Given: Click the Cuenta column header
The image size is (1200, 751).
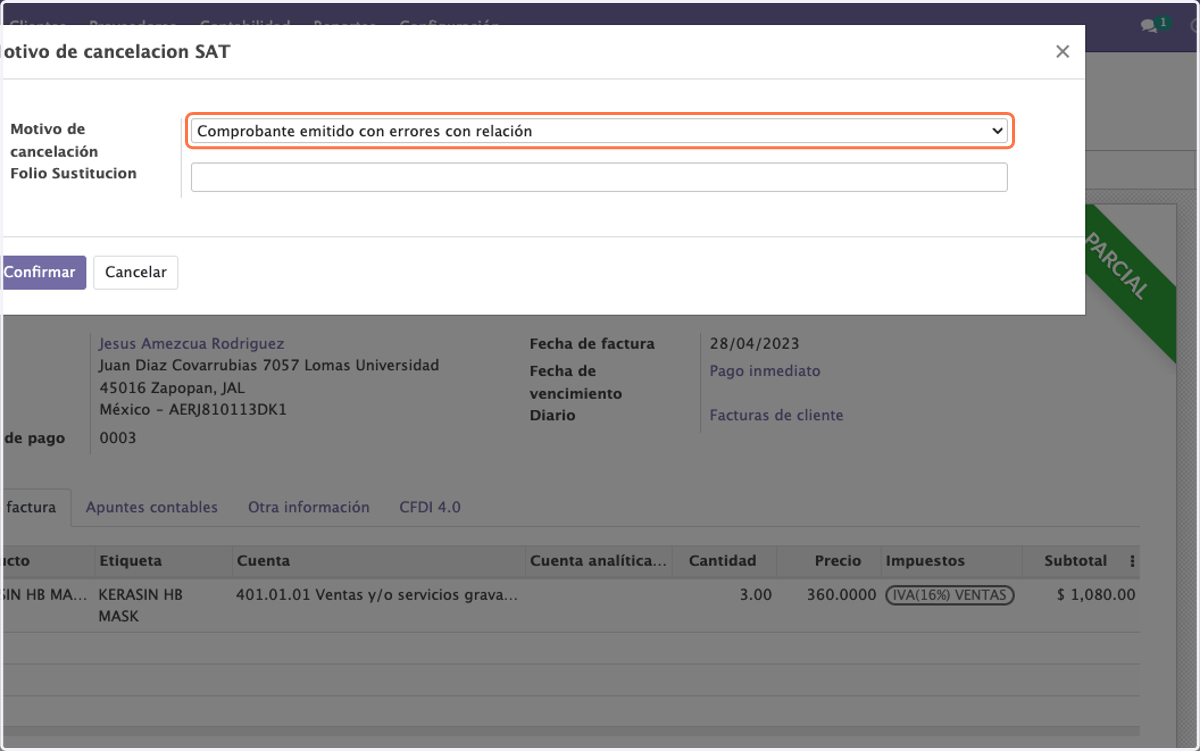Looking at the screenshot, I should (377, 561).
